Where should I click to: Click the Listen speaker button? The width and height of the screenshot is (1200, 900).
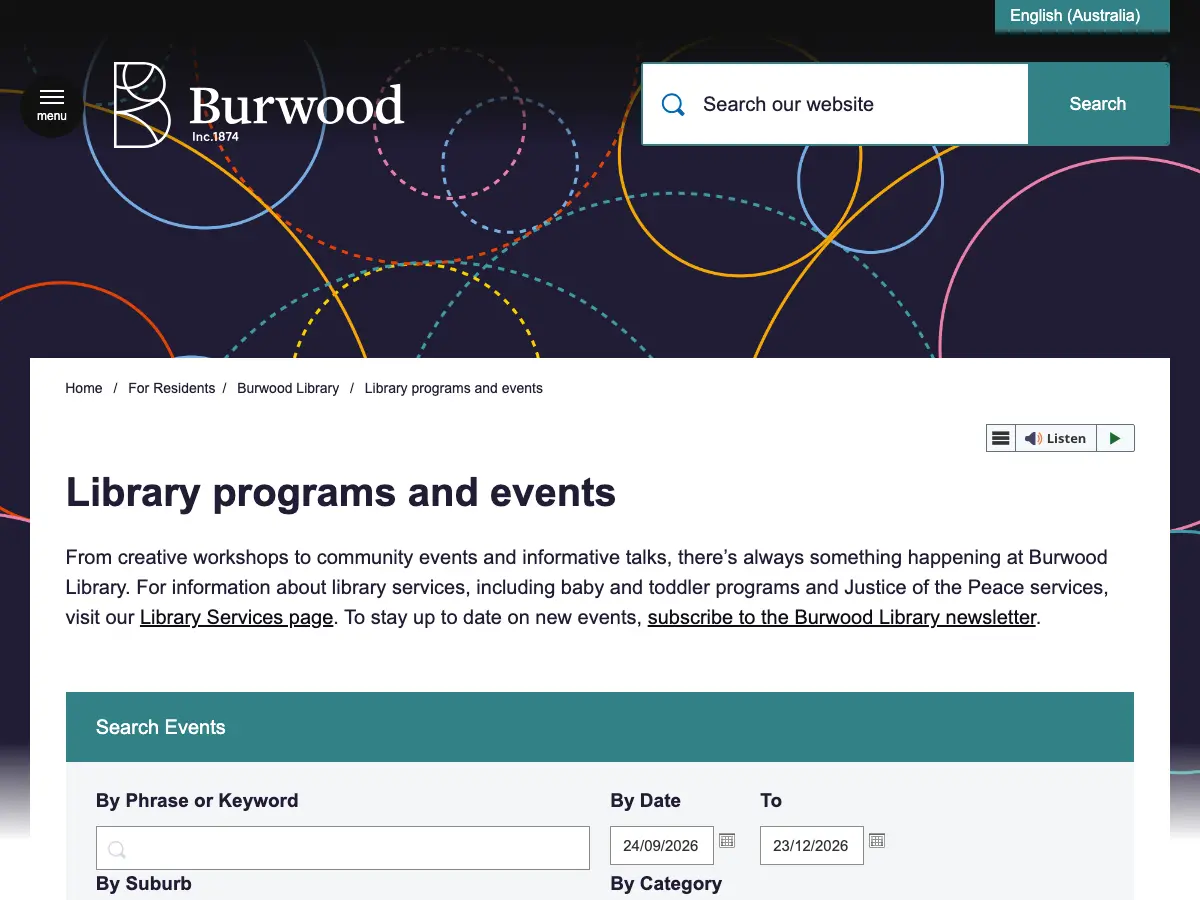click(1056, 438)
